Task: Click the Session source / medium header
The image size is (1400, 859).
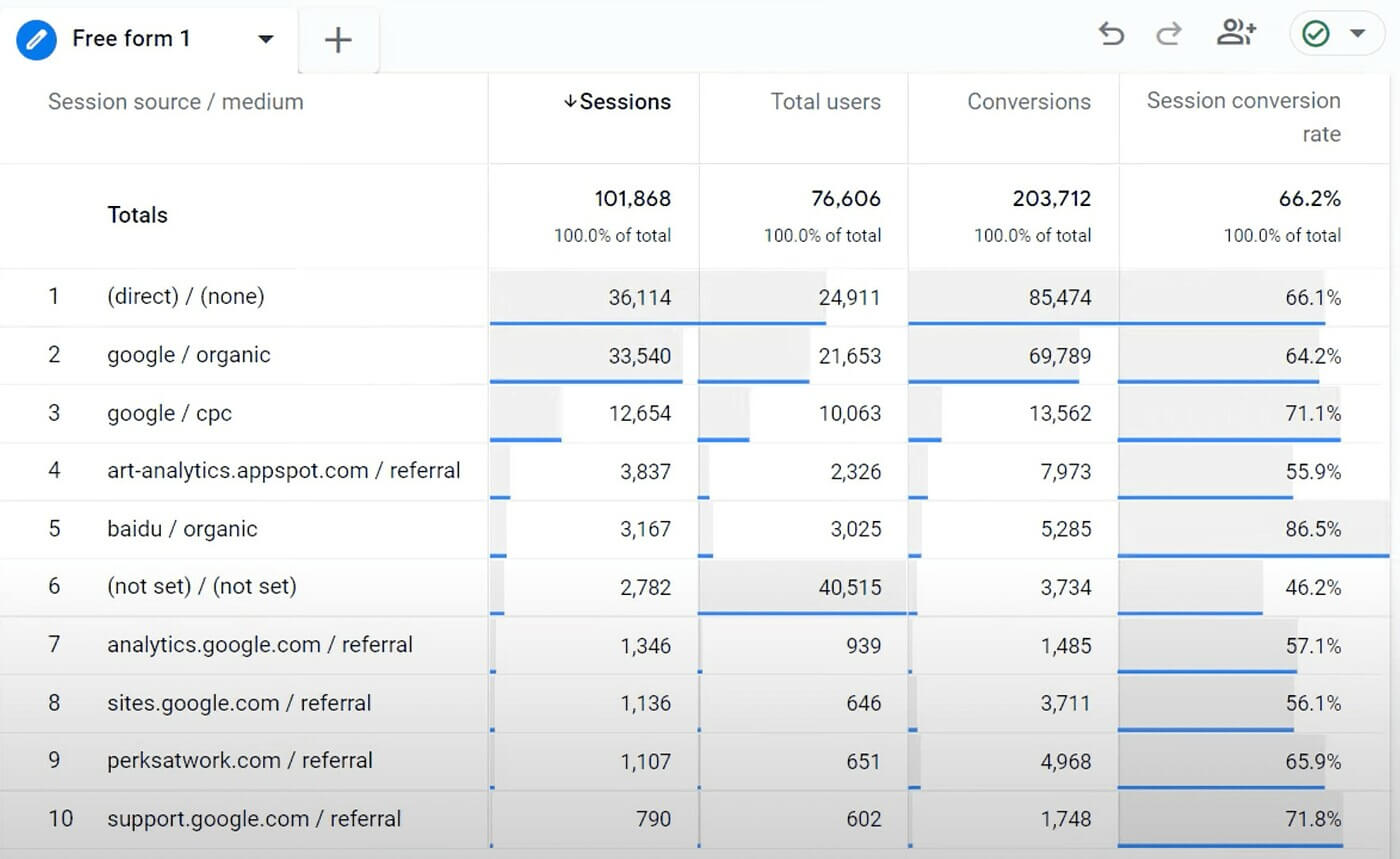Action: pos(176,102)
